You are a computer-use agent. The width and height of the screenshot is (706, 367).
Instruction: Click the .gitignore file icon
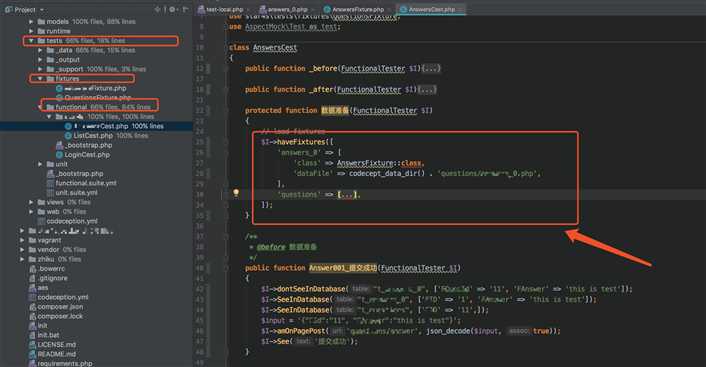click(32, 278)
